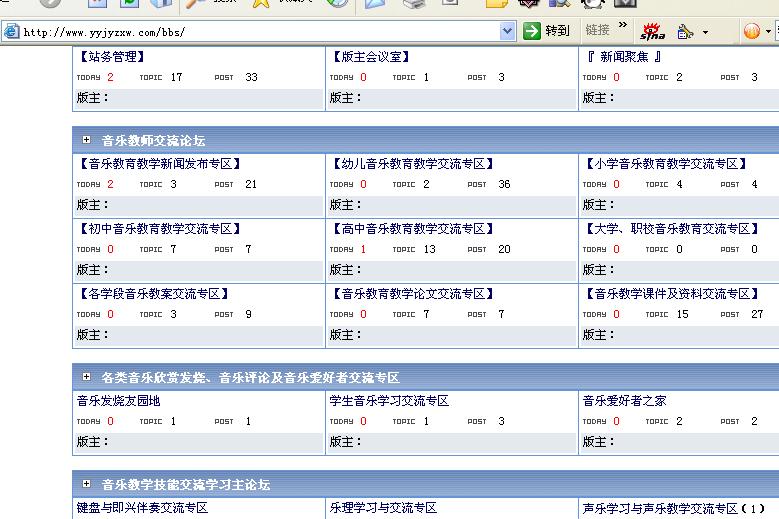Viewport: 779px width, 519px height.
Task: Open 【小学音乐教育教学交流专区】 forum
Action: point(666,164)
